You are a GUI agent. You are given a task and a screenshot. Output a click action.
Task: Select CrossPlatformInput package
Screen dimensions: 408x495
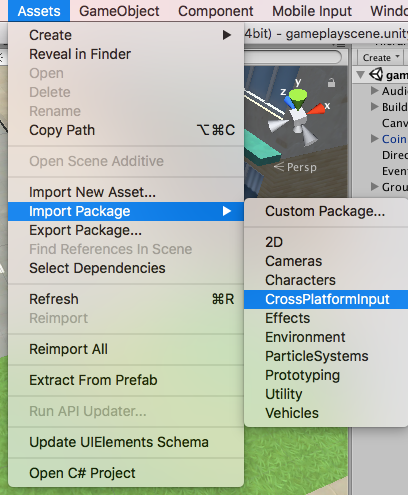tap(326, 299)
